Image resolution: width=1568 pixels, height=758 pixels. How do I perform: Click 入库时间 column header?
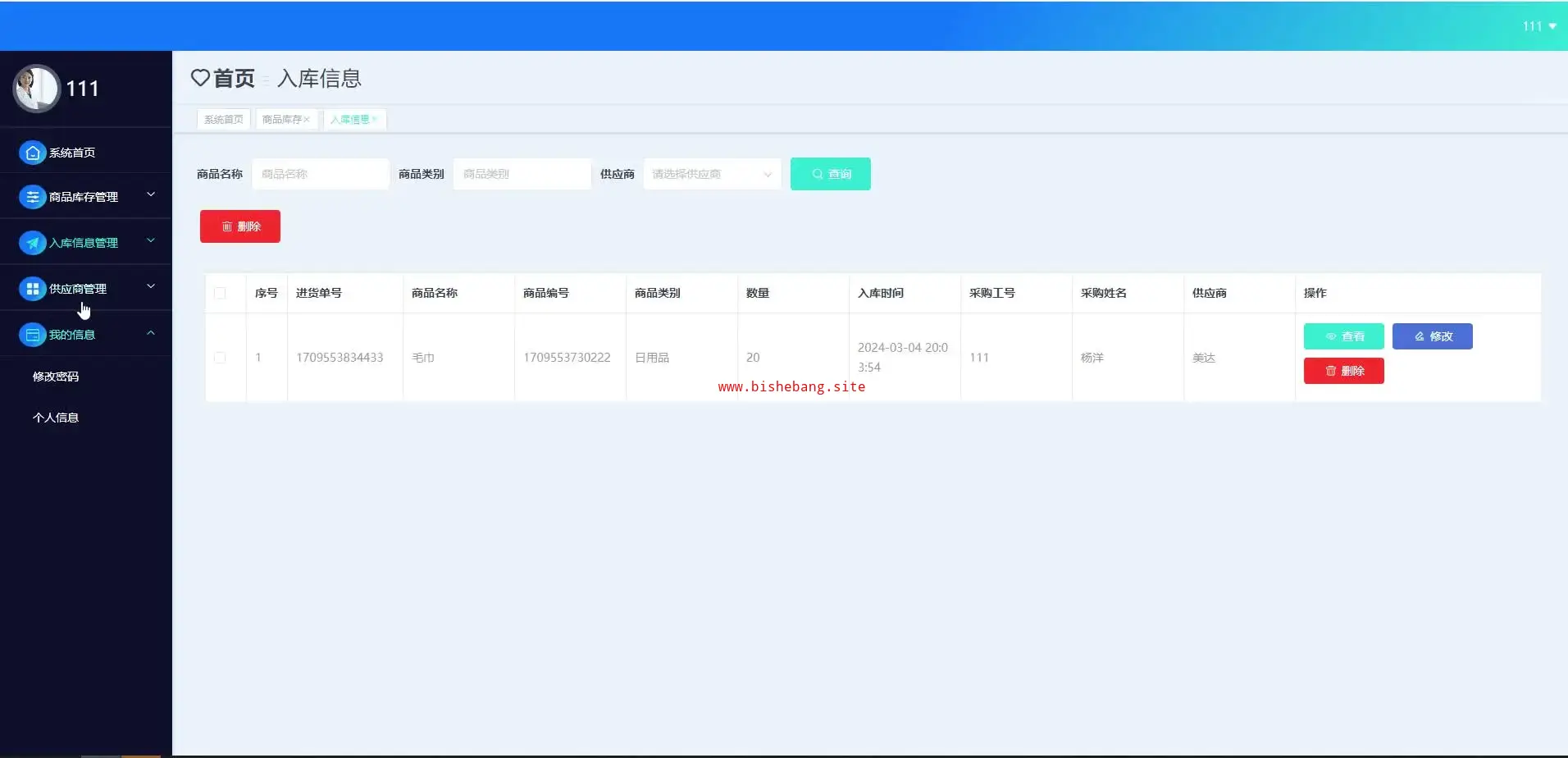(881, 293)
